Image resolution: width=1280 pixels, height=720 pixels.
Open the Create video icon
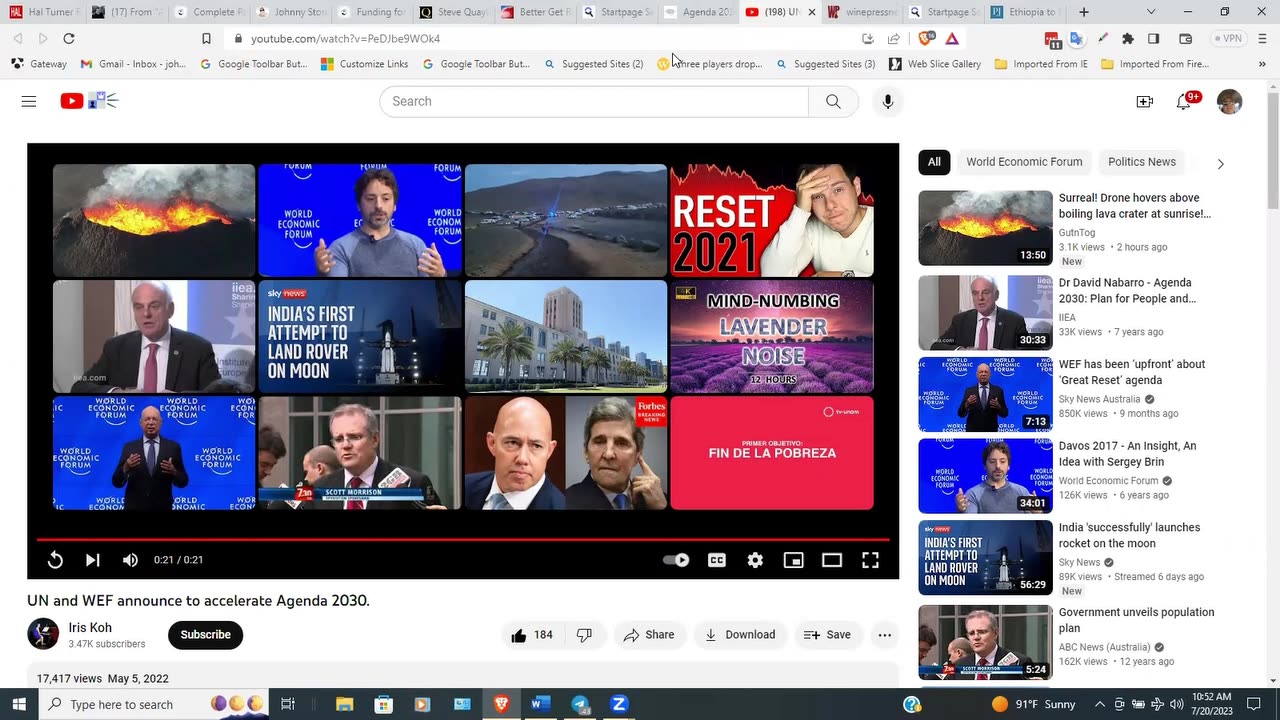(x=1145, y=101)
